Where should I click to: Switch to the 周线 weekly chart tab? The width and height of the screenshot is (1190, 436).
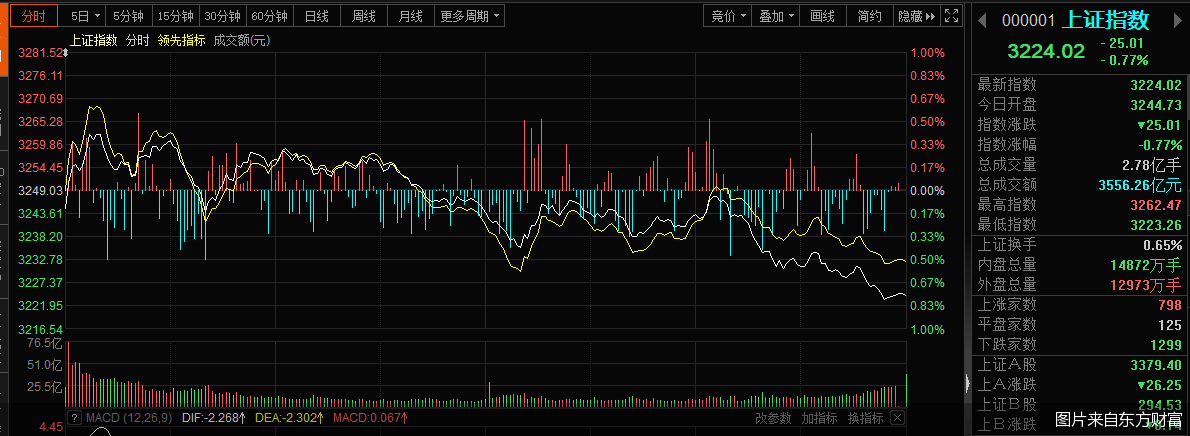(x=364, y=16)
